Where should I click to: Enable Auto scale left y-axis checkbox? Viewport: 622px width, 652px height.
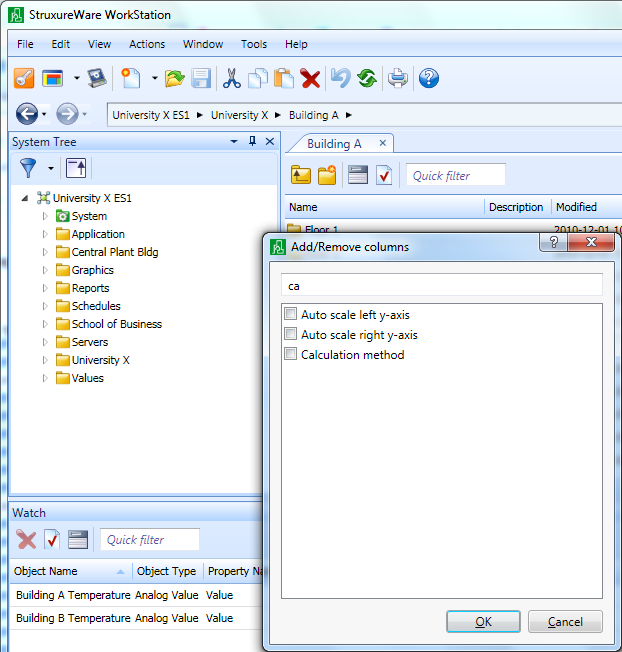click(x=291, y=315)
